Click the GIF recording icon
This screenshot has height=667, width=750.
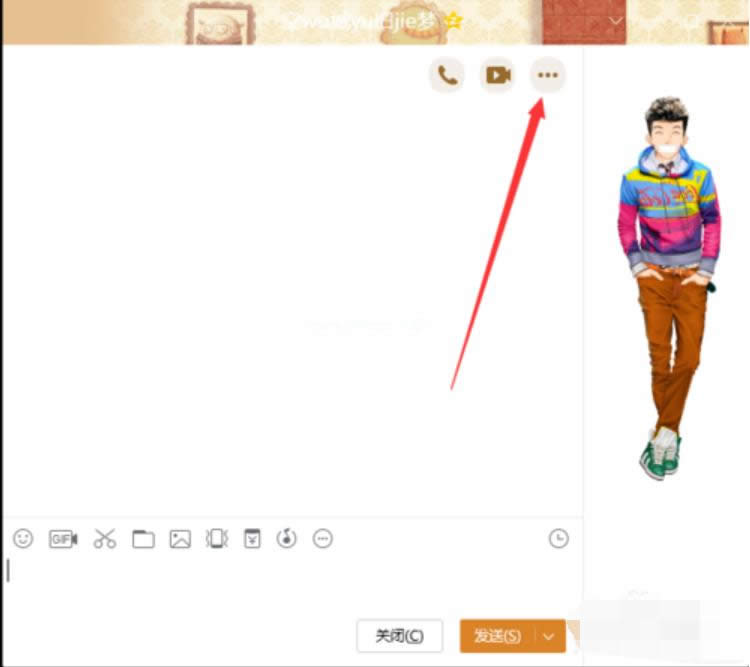63,539
